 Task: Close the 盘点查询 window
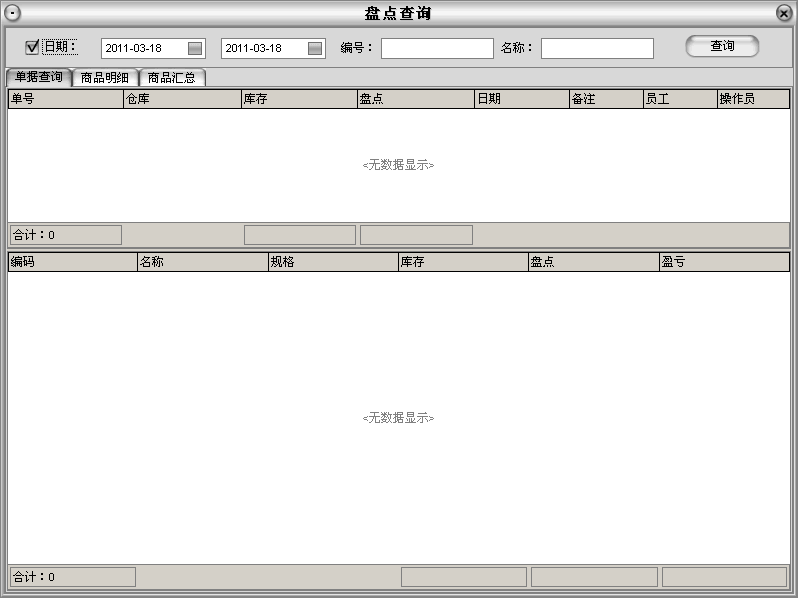point(784,13)
